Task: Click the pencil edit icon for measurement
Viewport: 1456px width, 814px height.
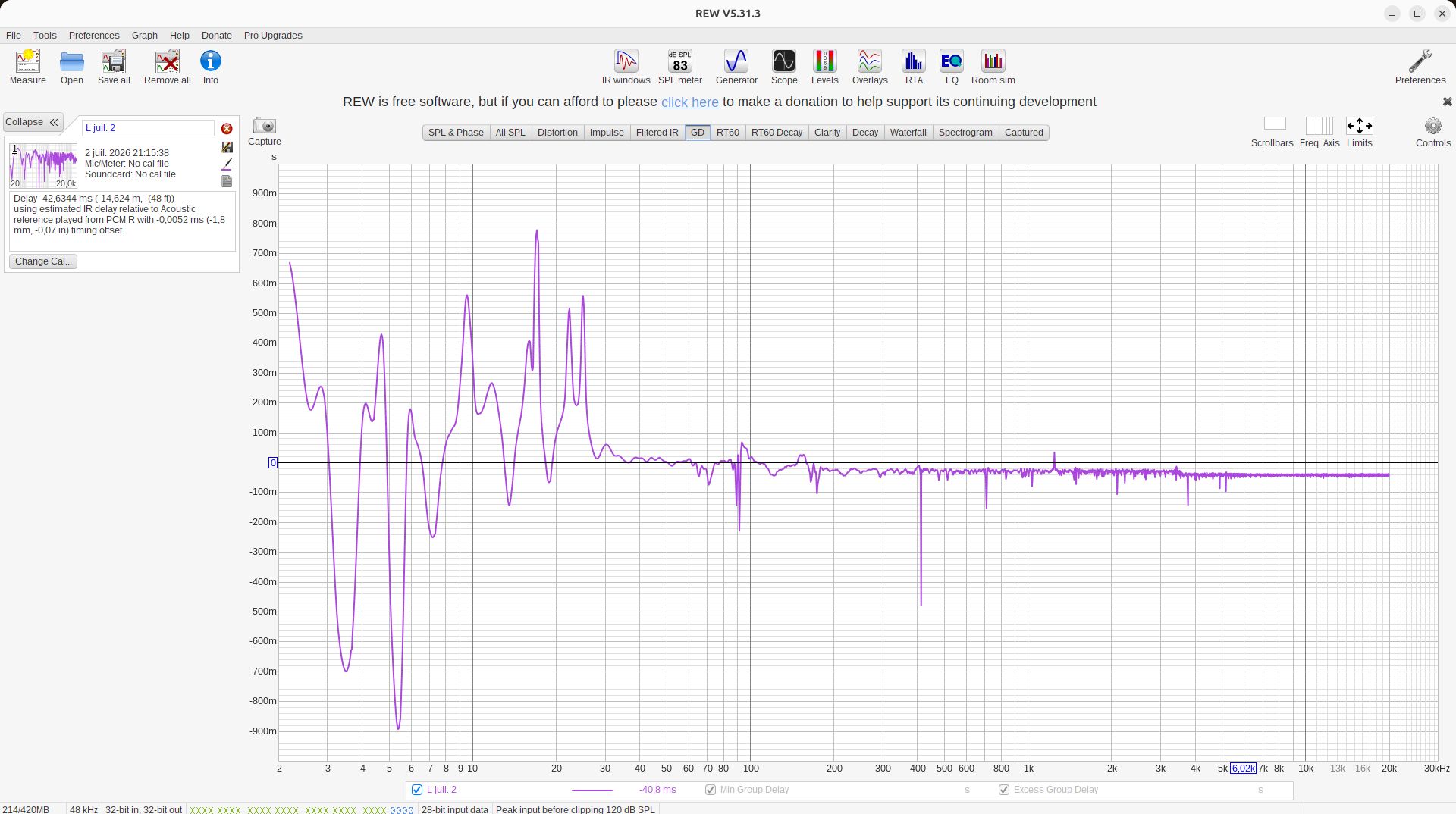Action: (x=227, y=164)
